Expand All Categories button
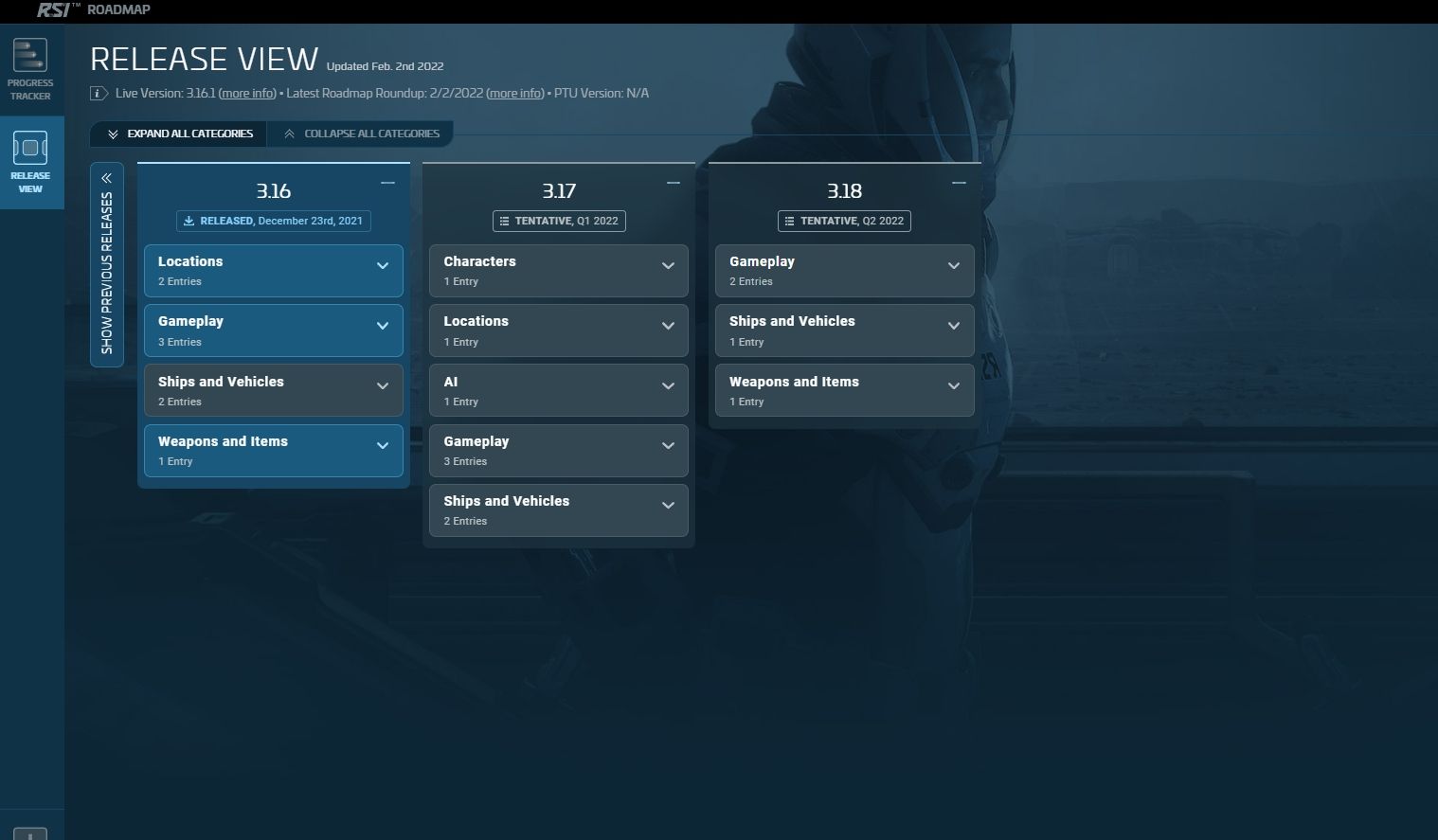1438x840 pixels. click(x=178, y=134)
